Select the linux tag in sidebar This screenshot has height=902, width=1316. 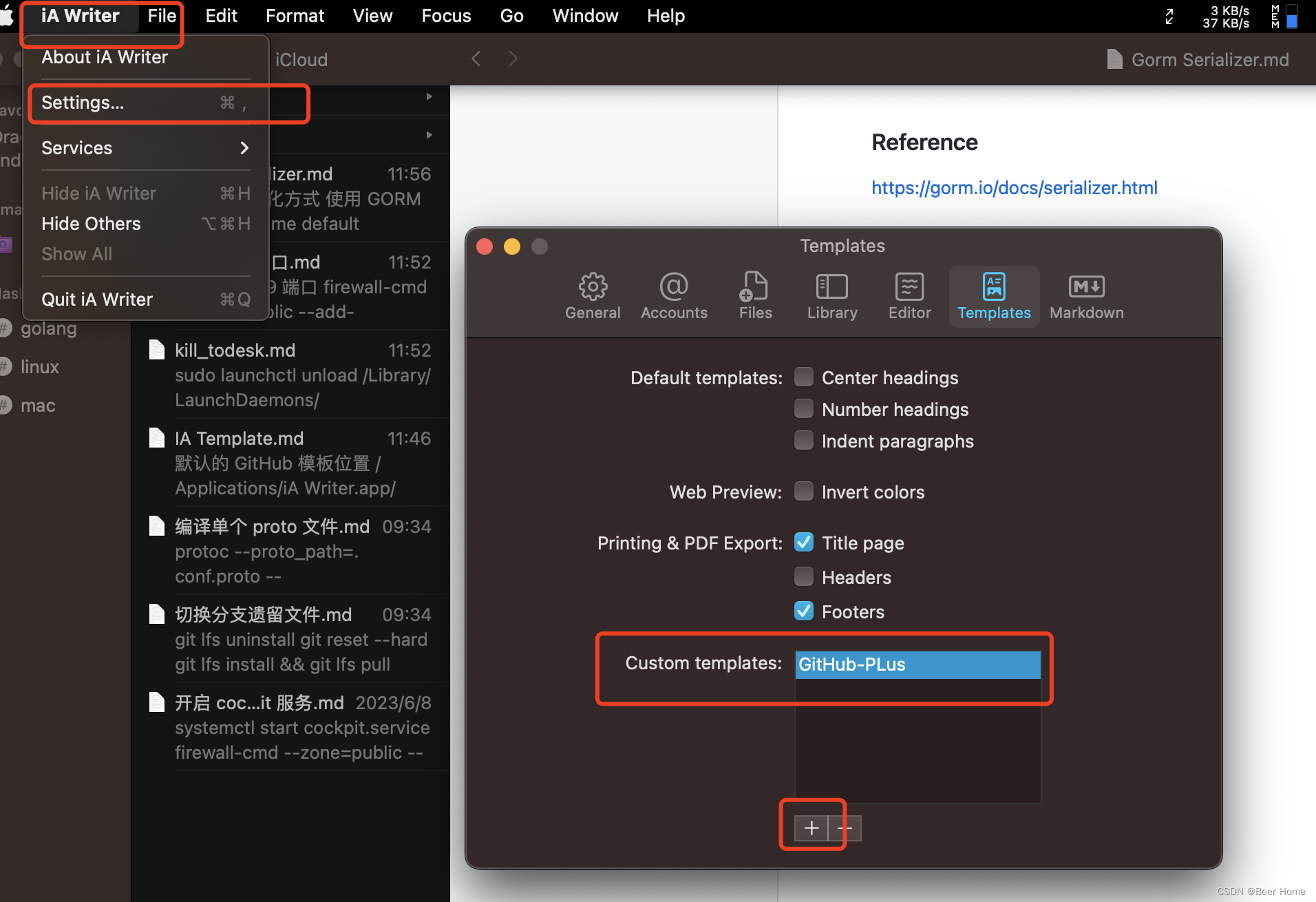pos(40,367)
